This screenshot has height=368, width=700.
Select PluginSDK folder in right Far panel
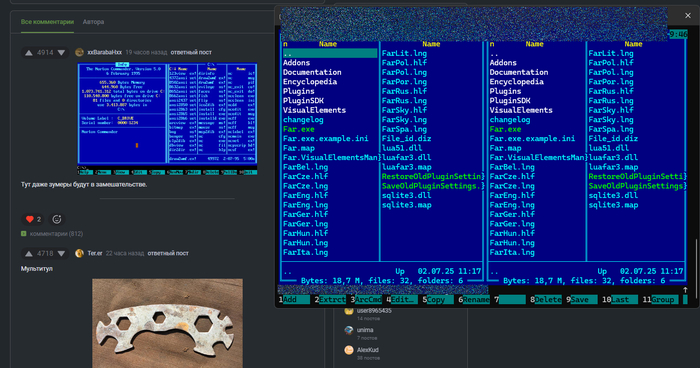pyautogui.click(x=510, y=101)
